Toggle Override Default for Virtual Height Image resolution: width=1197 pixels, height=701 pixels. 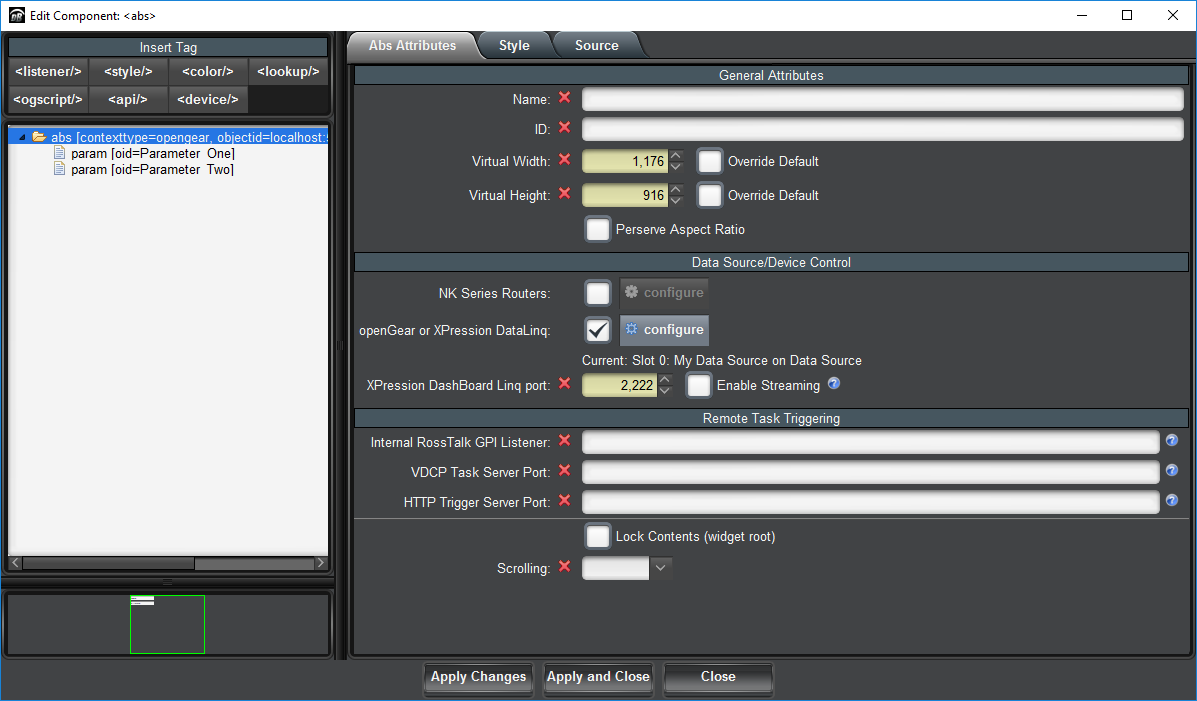pyautogui.click(x=709, y=195)
